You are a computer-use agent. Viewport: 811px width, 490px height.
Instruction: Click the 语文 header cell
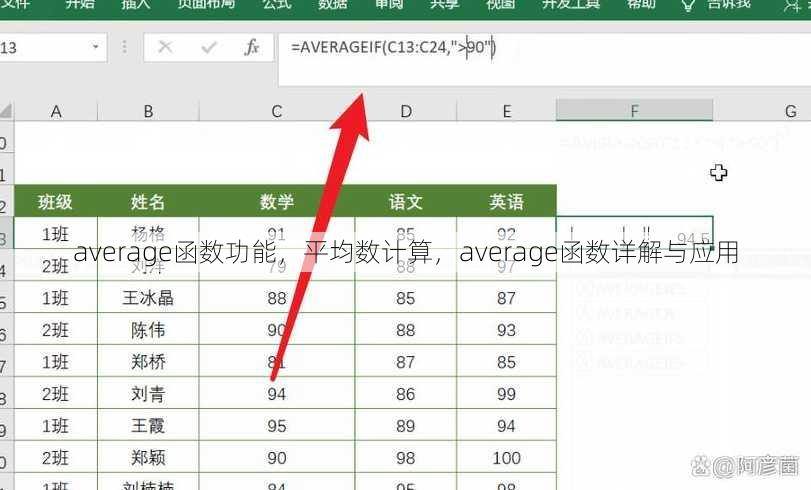(x=406, y=201)
